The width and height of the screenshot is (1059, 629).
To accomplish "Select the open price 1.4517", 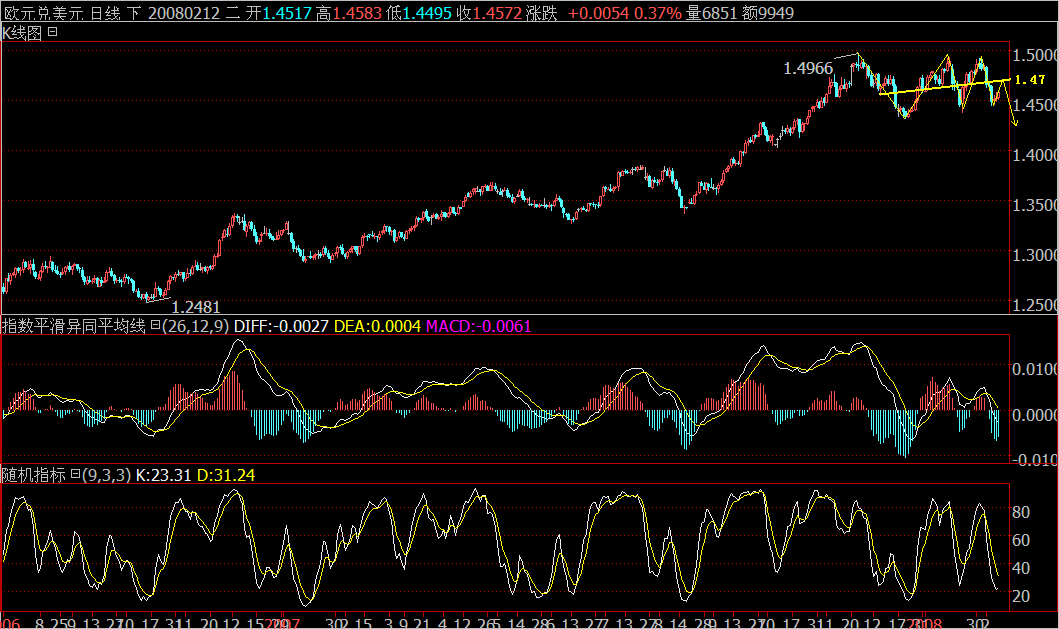I will 286,13.
